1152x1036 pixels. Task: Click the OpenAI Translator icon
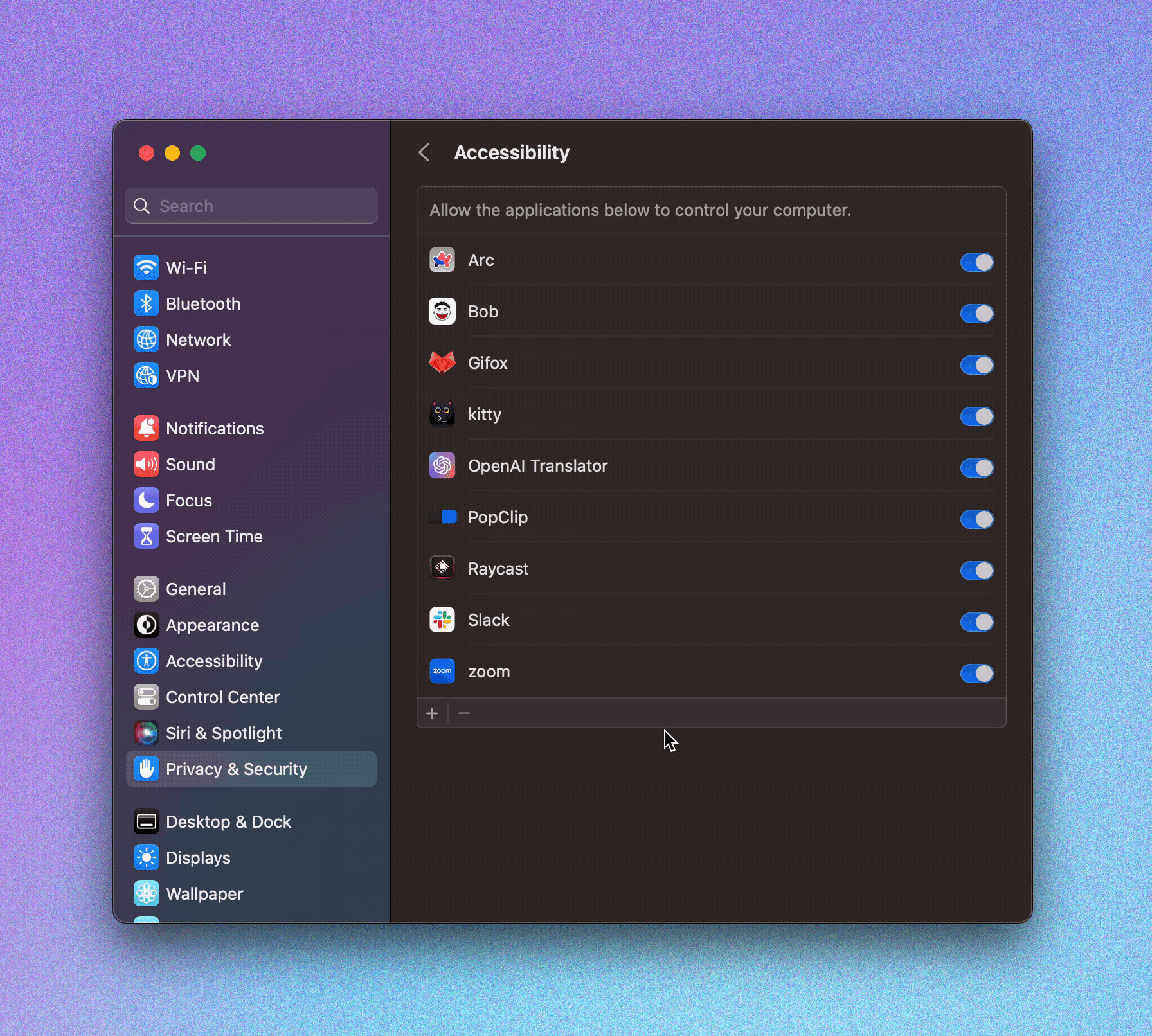(x=442, y=466)
